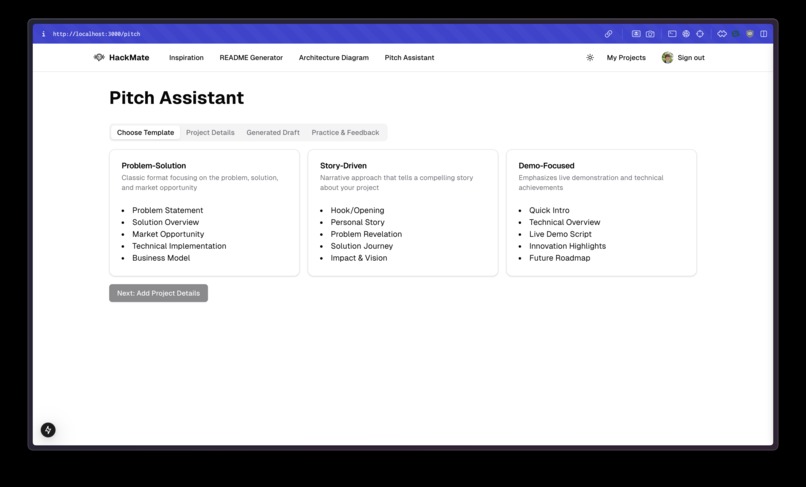Click the 'Technical Overview' bullet item
Viewport: 806px width, 487px height.
564,222
